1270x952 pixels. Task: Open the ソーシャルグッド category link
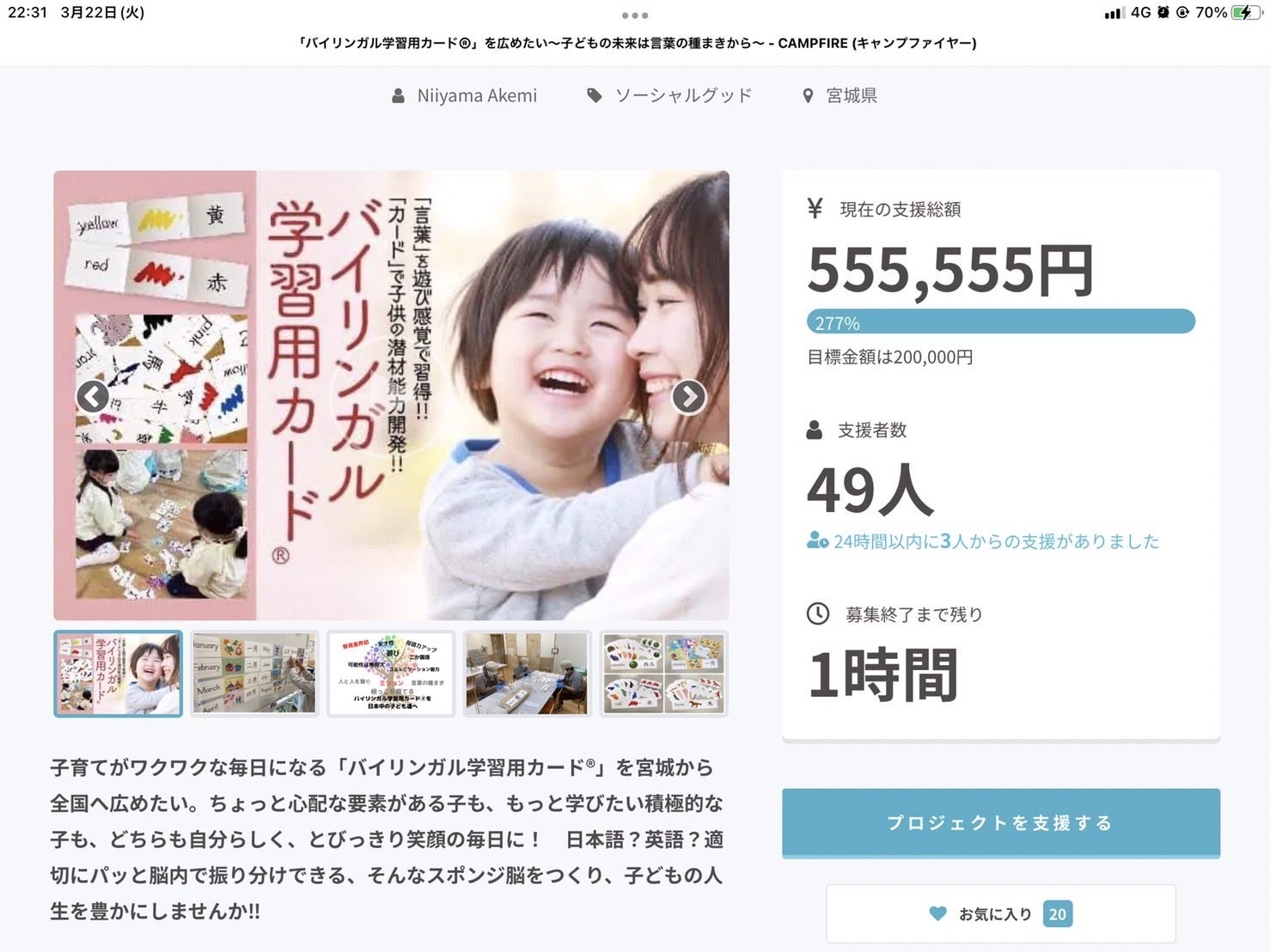(684, 95)
